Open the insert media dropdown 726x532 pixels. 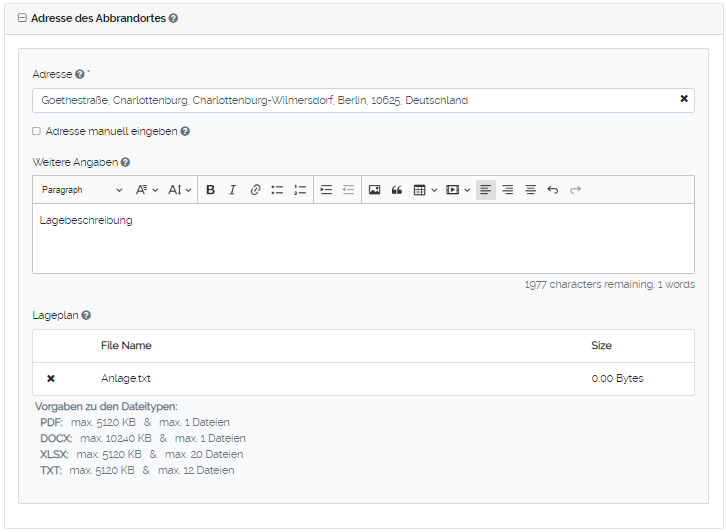(458, 190)
